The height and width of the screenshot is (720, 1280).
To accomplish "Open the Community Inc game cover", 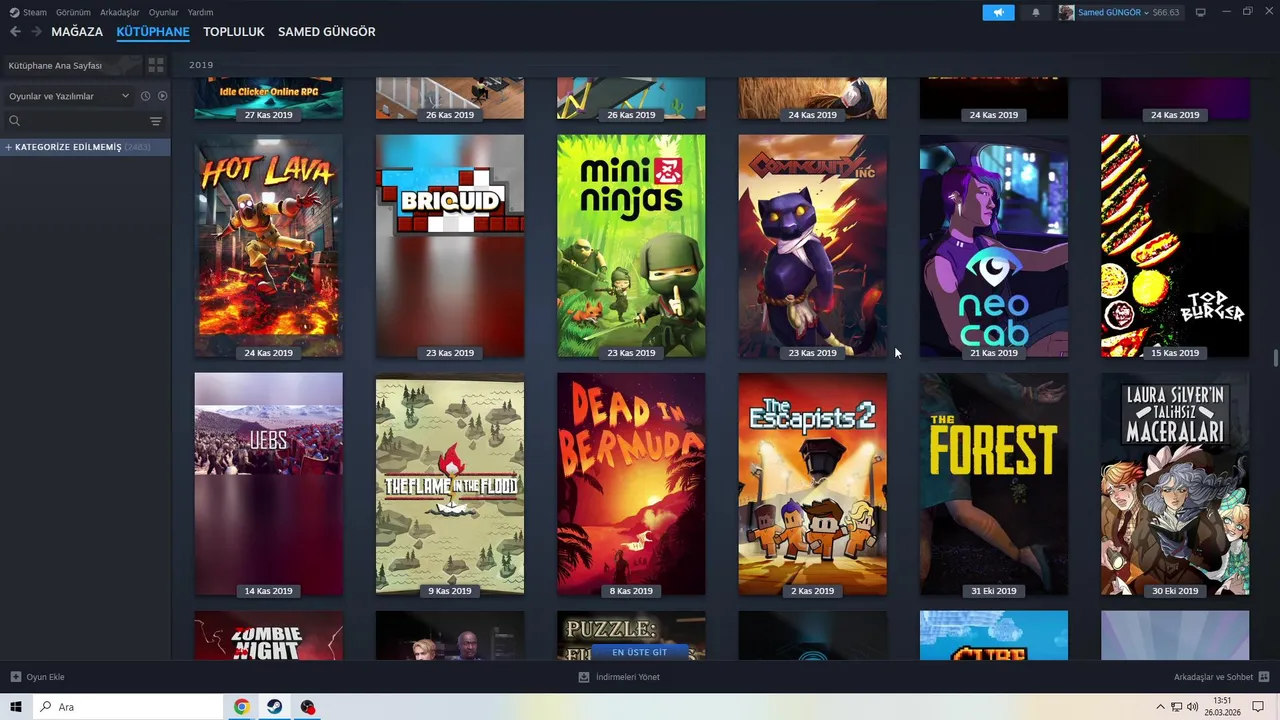I will point(812,246).
